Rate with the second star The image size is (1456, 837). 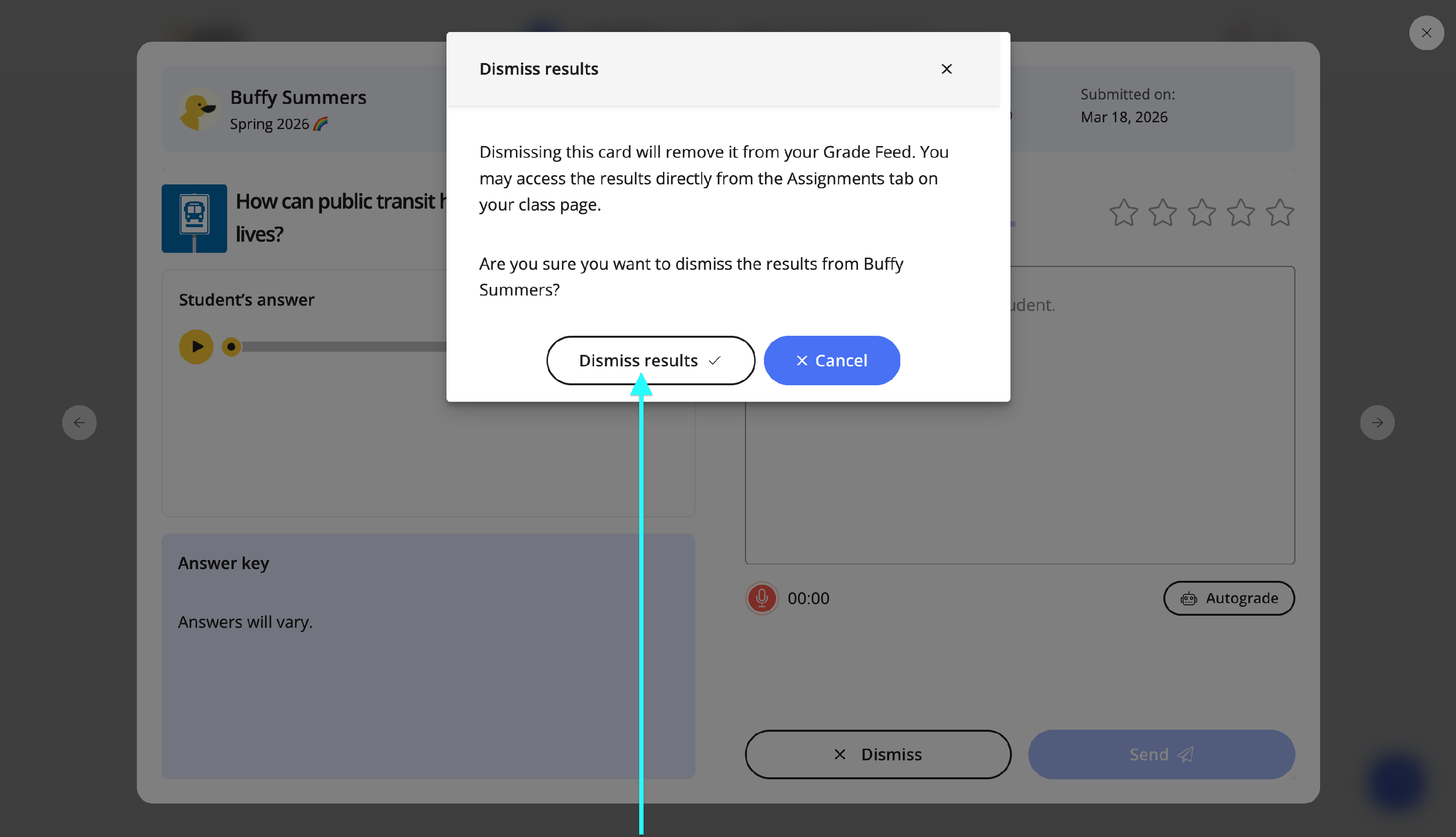click(x=1162, y=213)
